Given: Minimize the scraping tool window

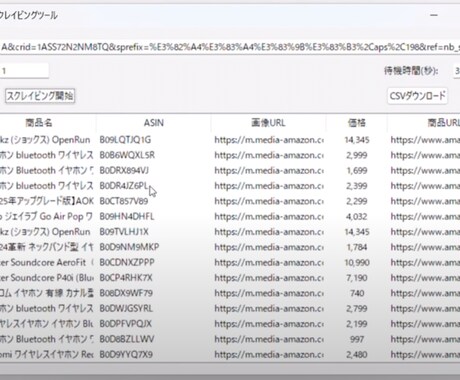Looking at the screenshot, I should pyautogui.click(x=434, y=15).
